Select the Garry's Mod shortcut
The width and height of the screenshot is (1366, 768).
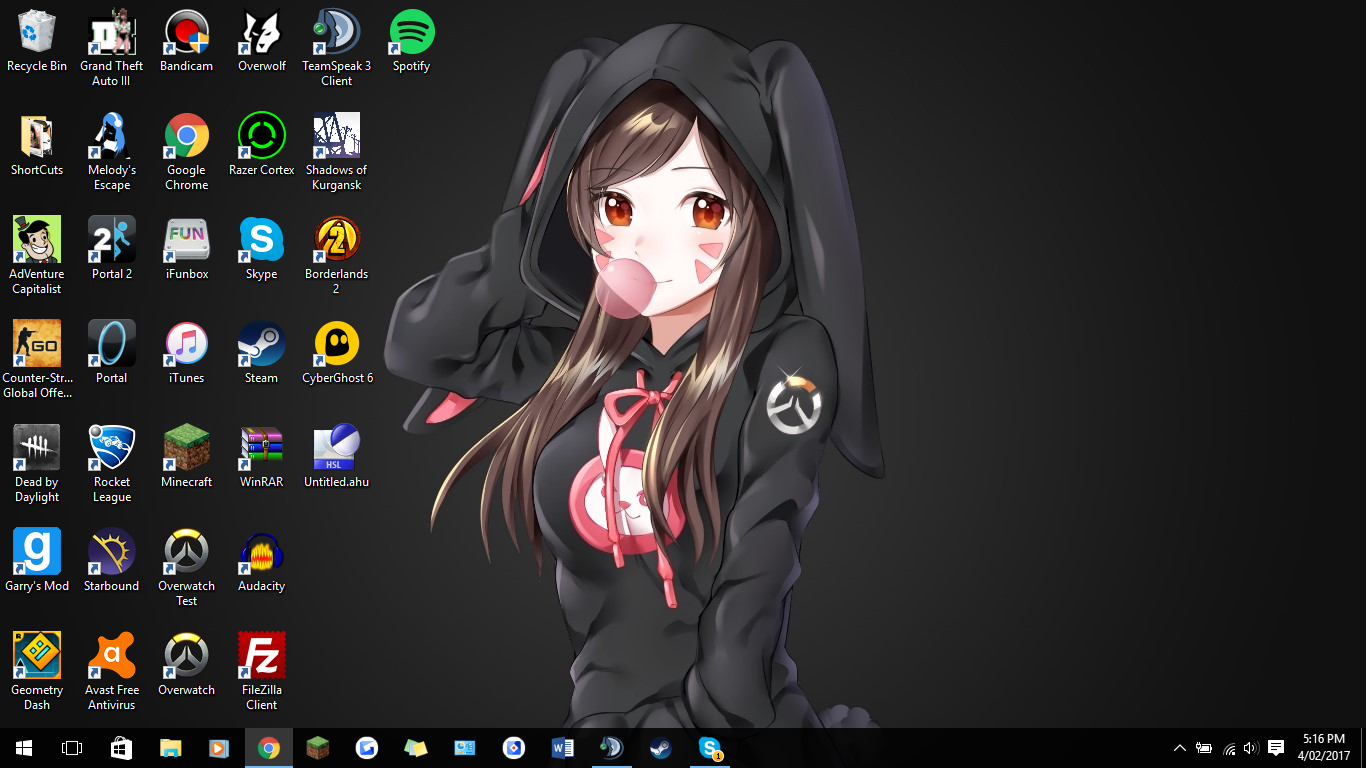[37, 562]
